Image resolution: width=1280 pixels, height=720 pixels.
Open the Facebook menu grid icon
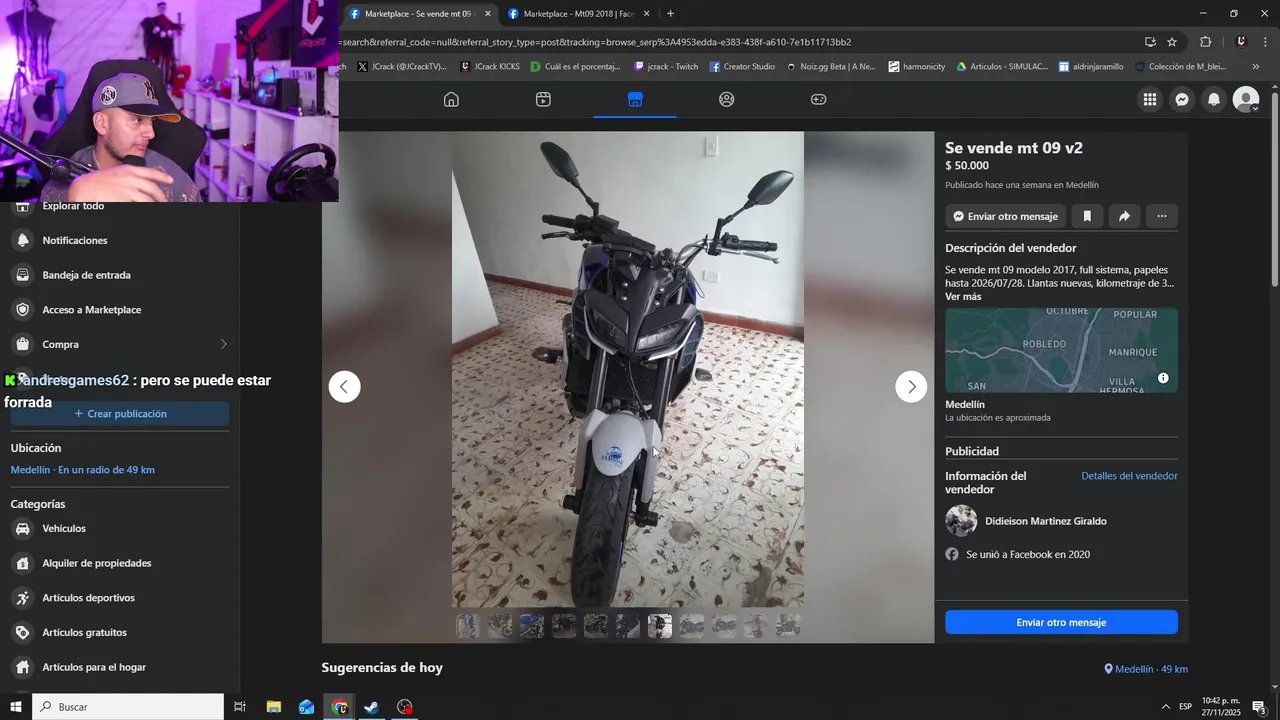coord(1150,99)
